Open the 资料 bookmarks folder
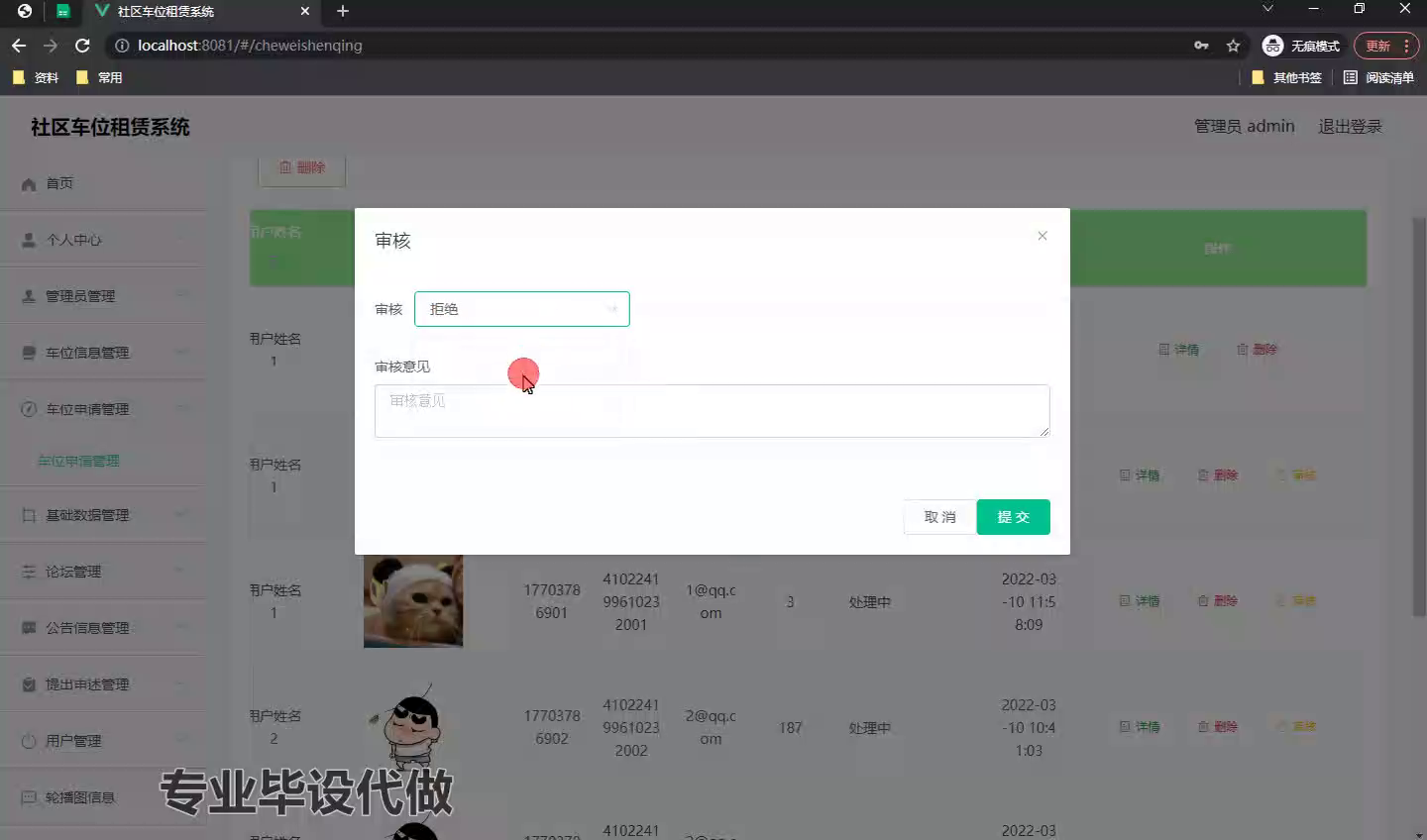 36,77
